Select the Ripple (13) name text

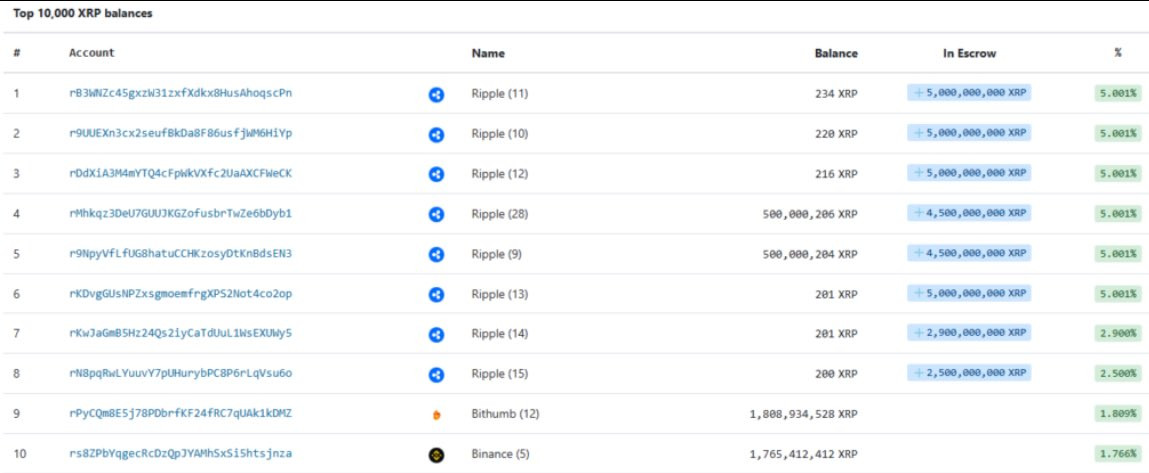500,293
